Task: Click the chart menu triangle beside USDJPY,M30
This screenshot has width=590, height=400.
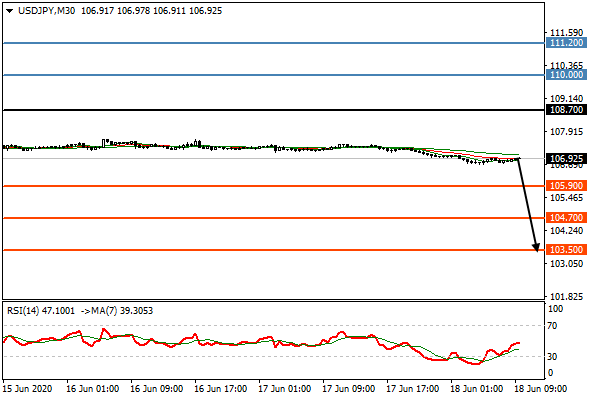Action: (10, 11)
